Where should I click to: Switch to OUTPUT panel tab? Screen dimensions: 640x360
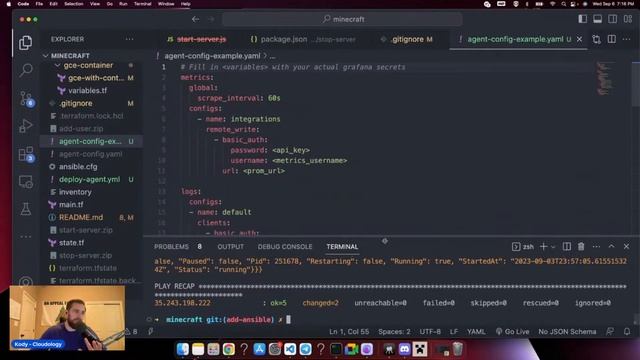coord(231,247)
